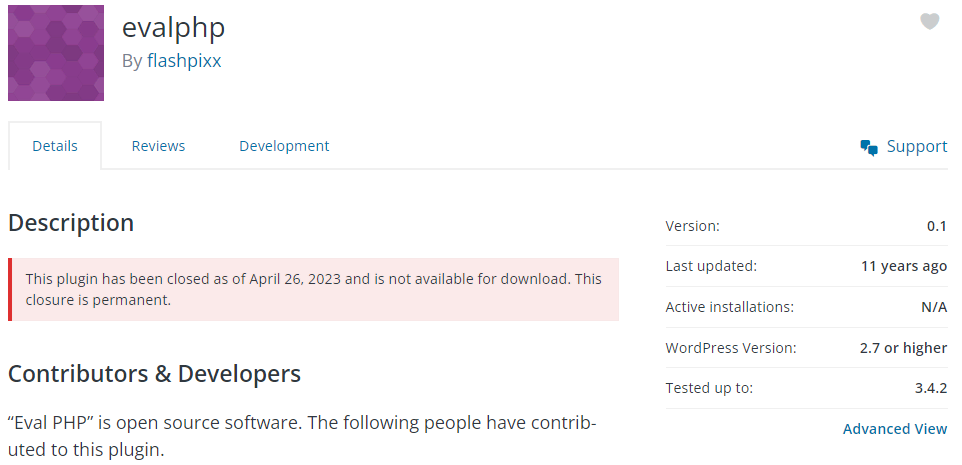Visit the flashpixx author profile link

pyautogui.click(x=184, y=61)
